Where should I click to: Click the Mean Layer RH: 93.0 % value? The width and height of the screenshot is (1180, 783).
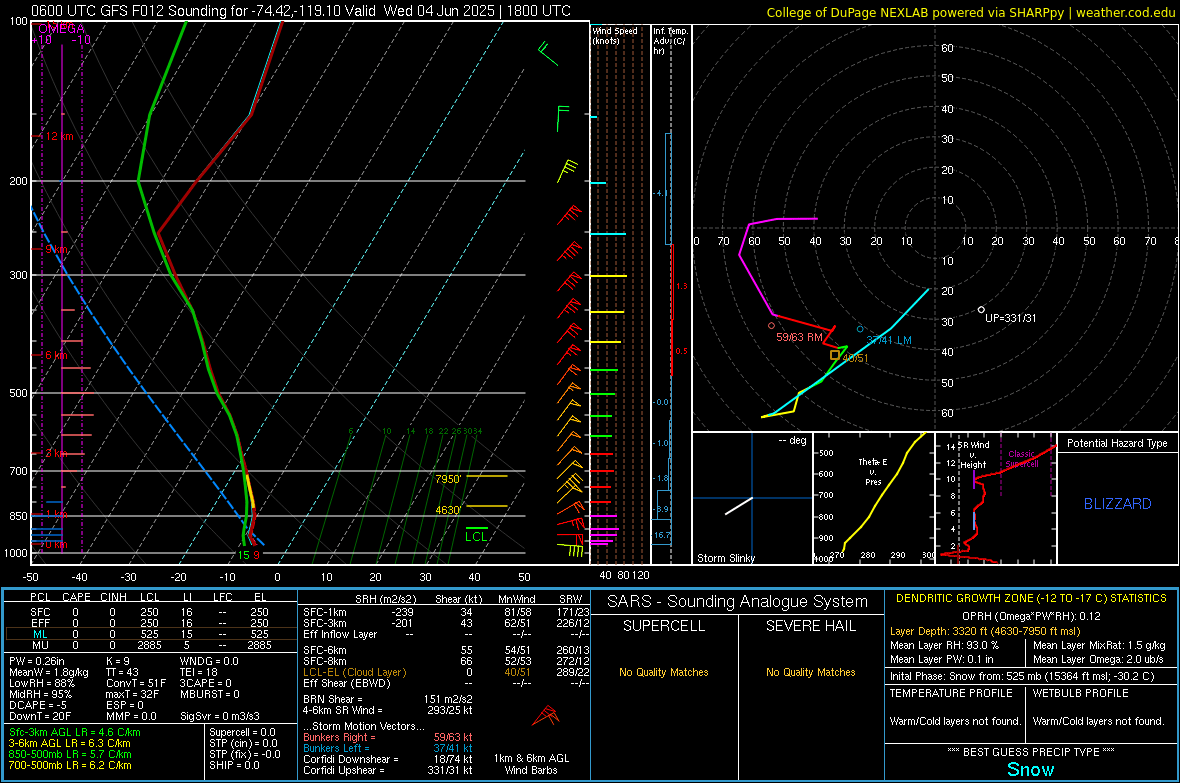point(944,645)
